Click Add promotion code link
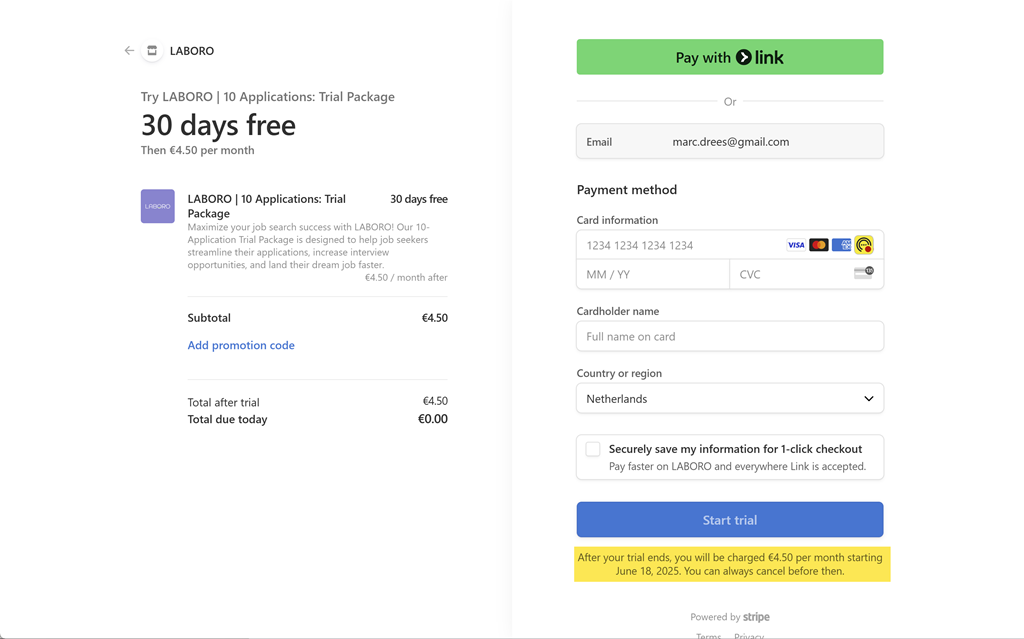The image size is (1024, 639). click(241, 345)
